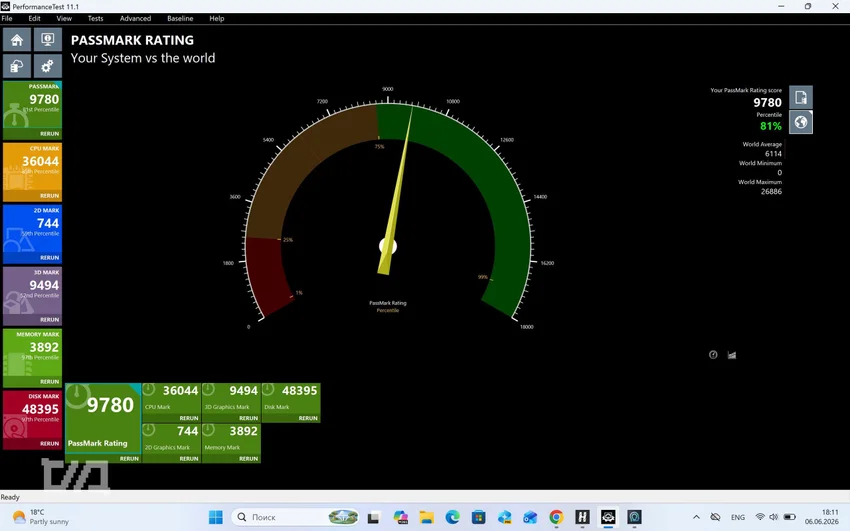Screen dimensions: 850x531
Task: Open the volume speaker tray icon
Action: [x=774, y=517]
